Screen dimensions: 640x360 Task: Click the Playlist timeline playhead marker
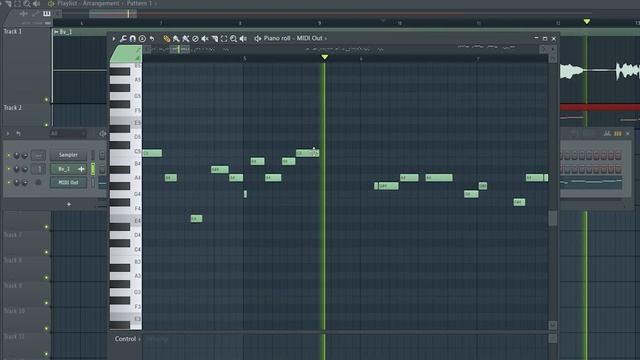pos(587,21)
